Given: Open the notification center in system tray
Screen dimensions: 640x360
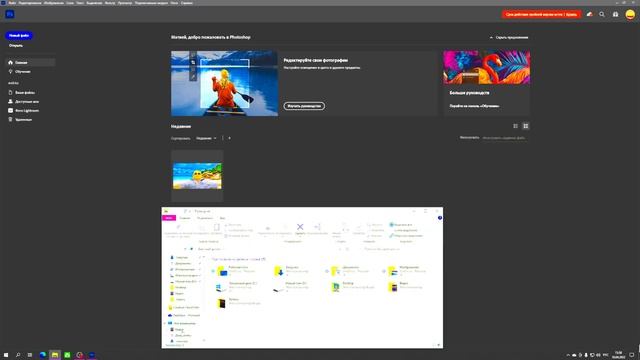Looking at the screenshot, I should coord(632,355).
